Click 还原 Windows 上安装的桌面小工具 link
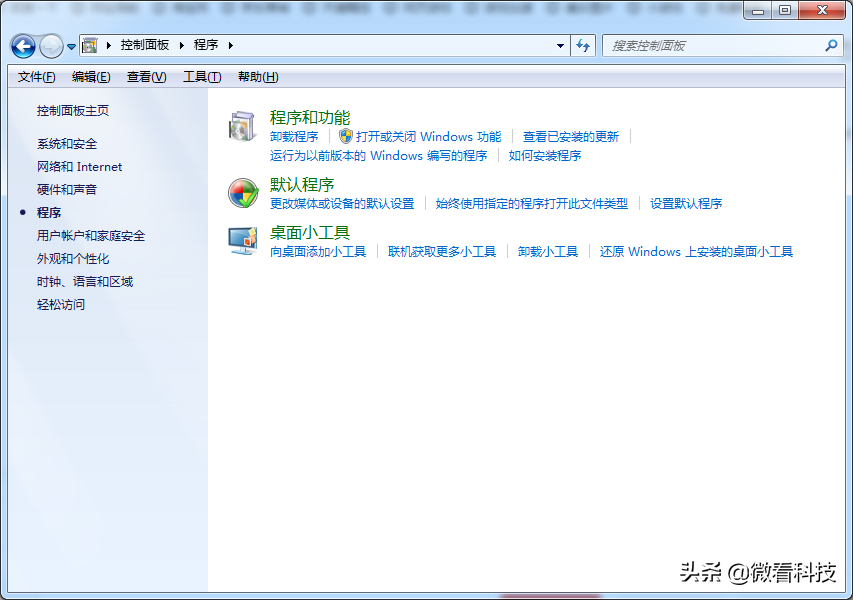Screen dimensions: 853x600 [x=696, y=251]
